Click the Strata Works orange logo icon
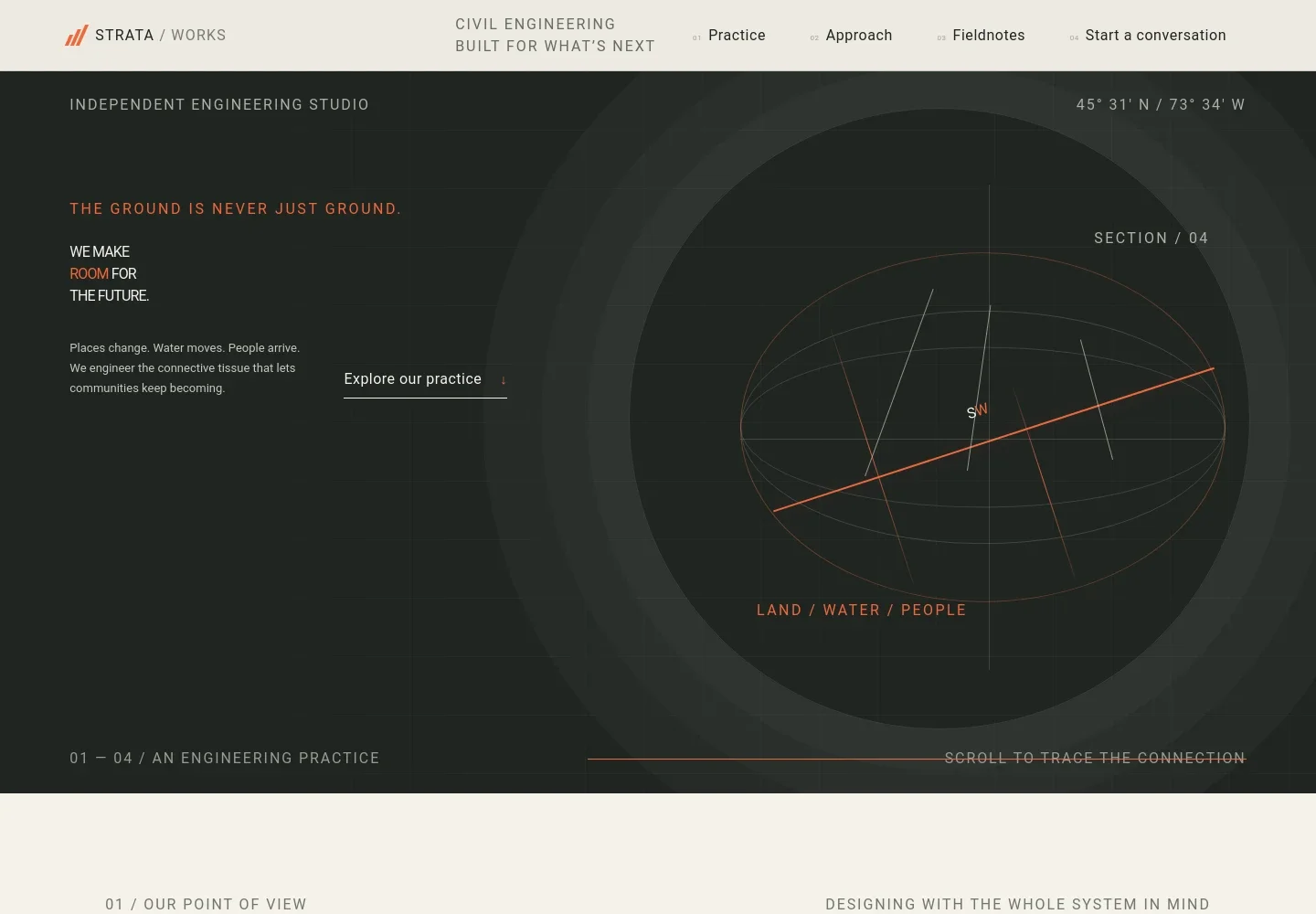 pos(77,36)
